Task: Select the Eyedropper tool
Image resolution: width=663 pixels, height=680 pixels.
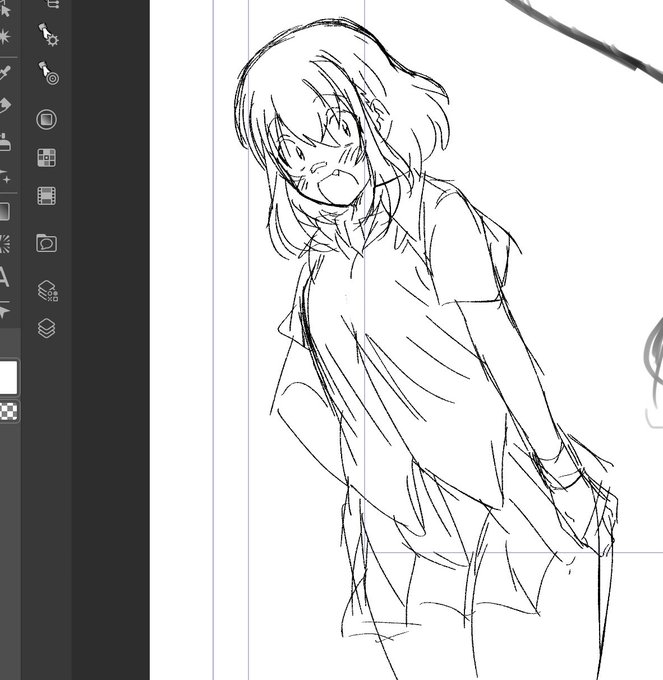Action: [x=4, y=72]
